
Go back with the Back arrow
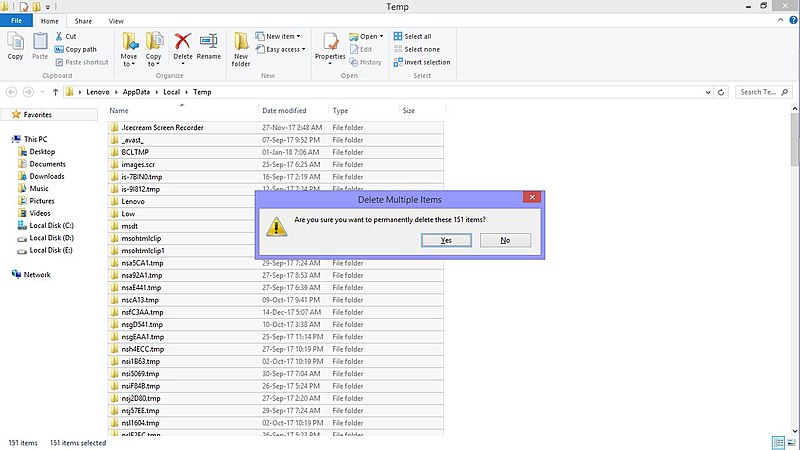point(12,92)
